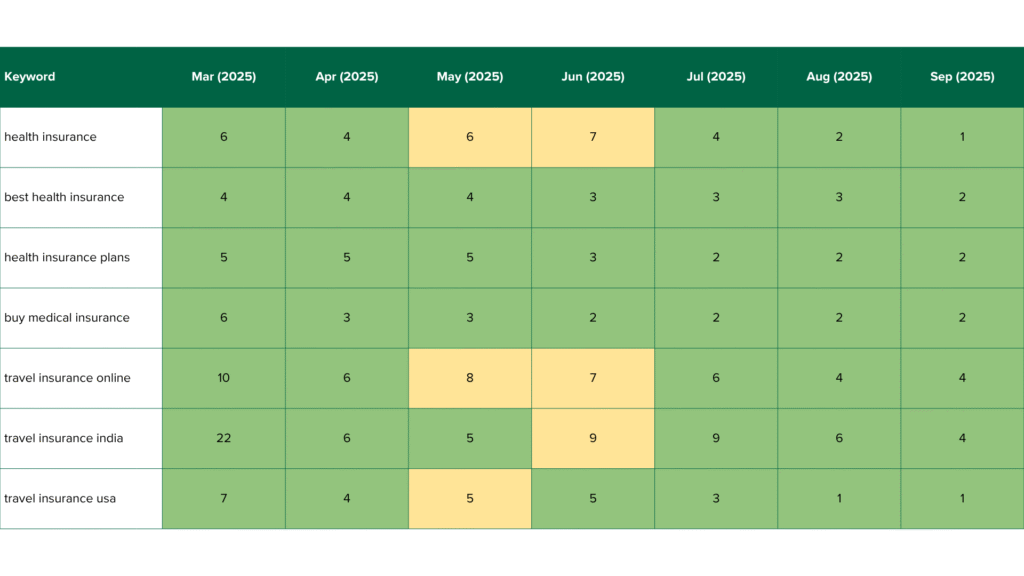Click the "health insurance plans" keyword cell
This screenshot has width=1024, height=576.
point(67,257)
